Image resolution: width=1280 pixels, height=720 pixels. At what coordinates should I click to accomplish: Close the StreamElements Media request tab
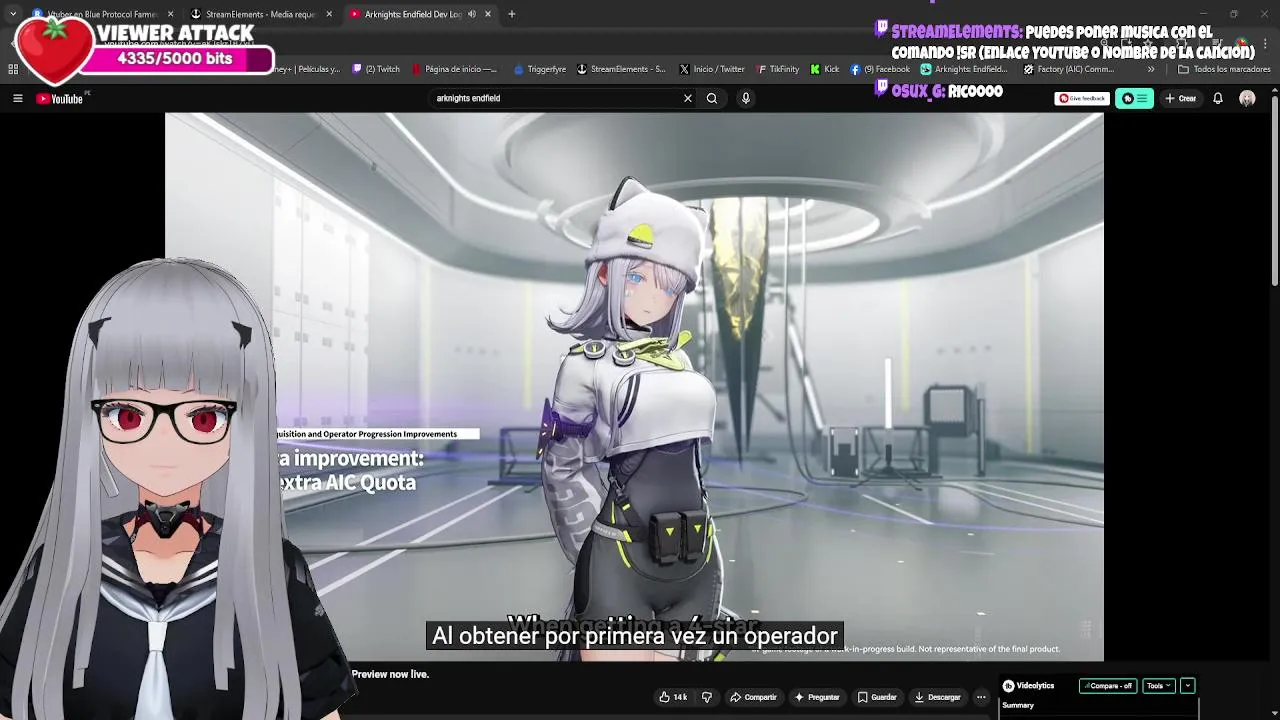coord(329,14)
